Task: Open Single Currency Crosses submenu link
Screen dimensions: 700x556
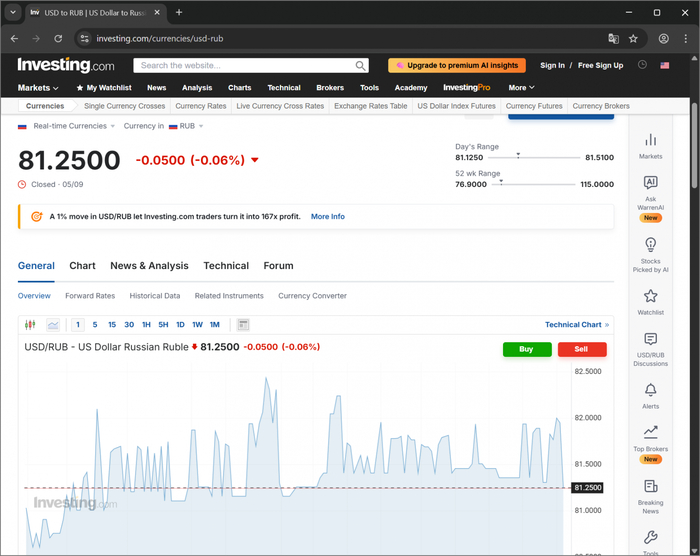Action: (124, 106)
